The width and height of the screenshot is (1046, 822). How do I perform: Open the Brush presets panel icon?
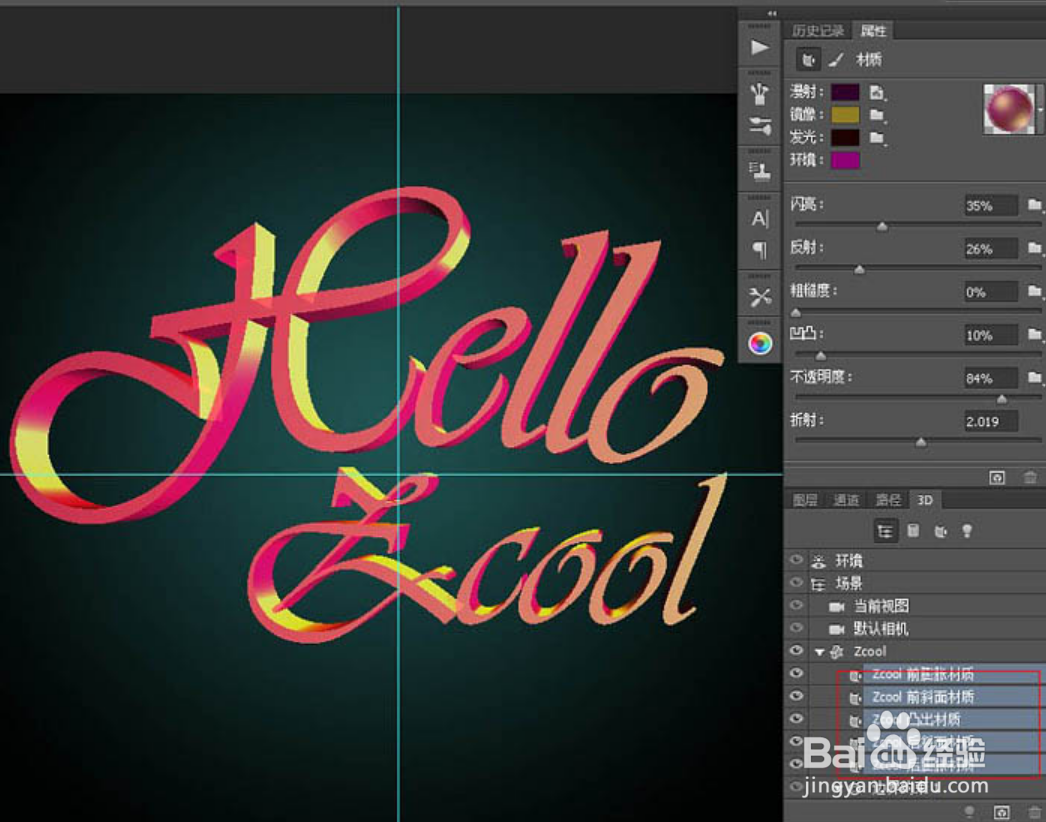[759, 94]
